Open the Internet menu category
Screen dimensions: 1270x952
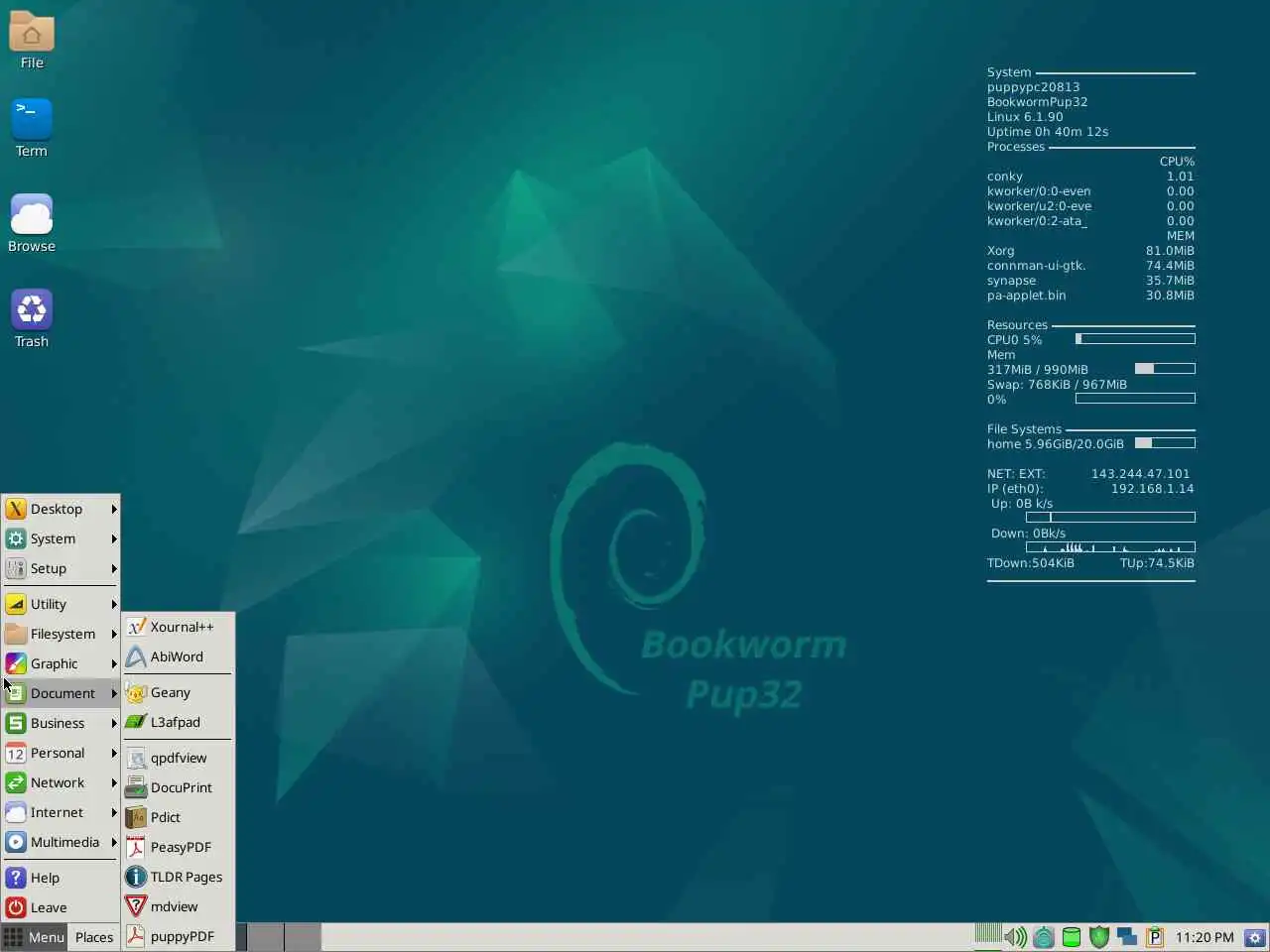pos(61,812)
